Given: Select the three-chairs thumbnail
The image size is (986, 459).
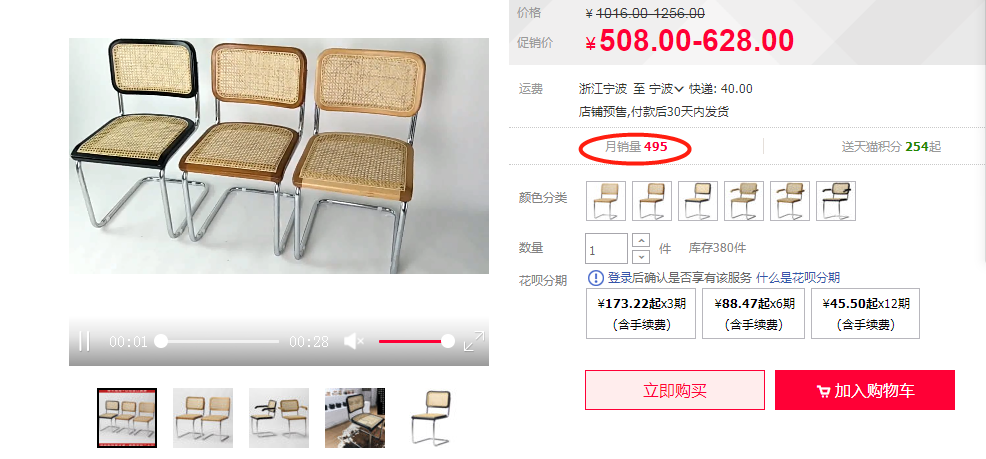Looking at the screenshot, I should point(127,418).
